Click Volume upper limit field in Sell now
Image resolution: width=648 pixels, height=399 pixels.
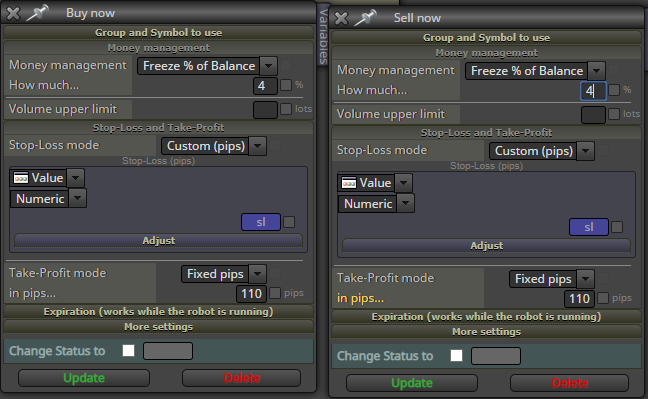click(x=593, y=115)
